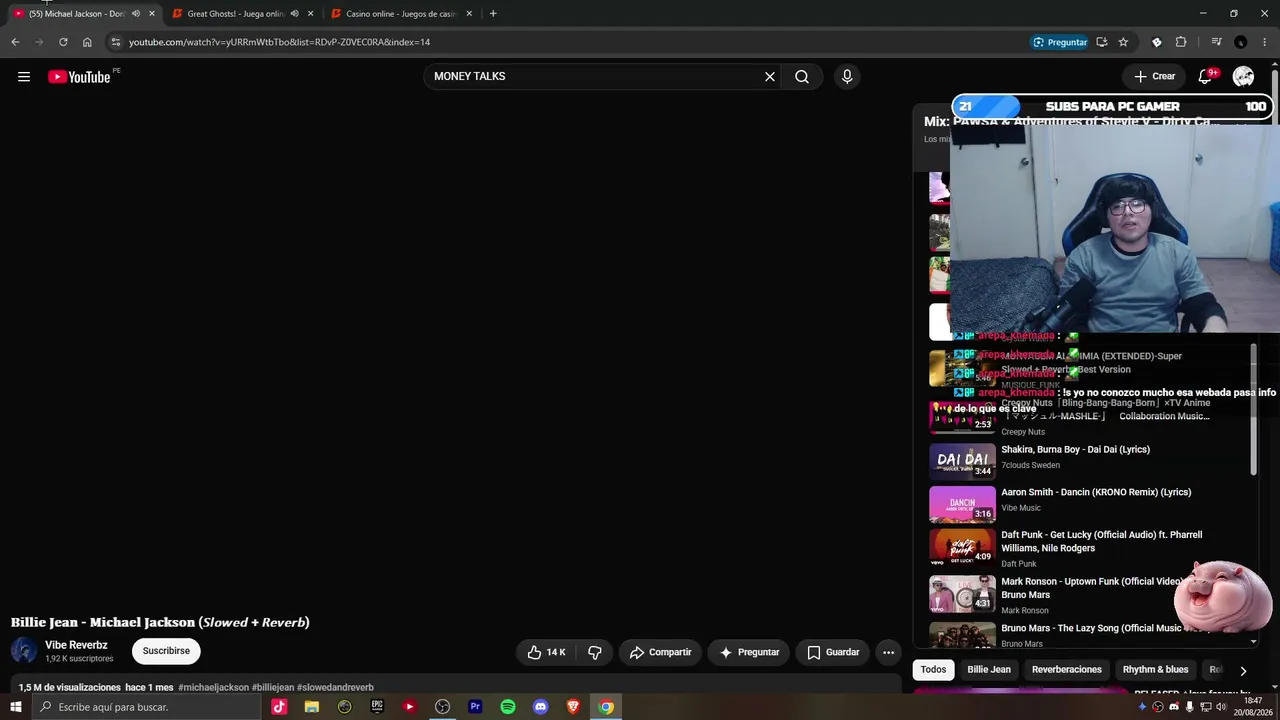Click the #slowedandreverb hashtag
Viewport: 1280px width, 720px height.
[335, 688]
